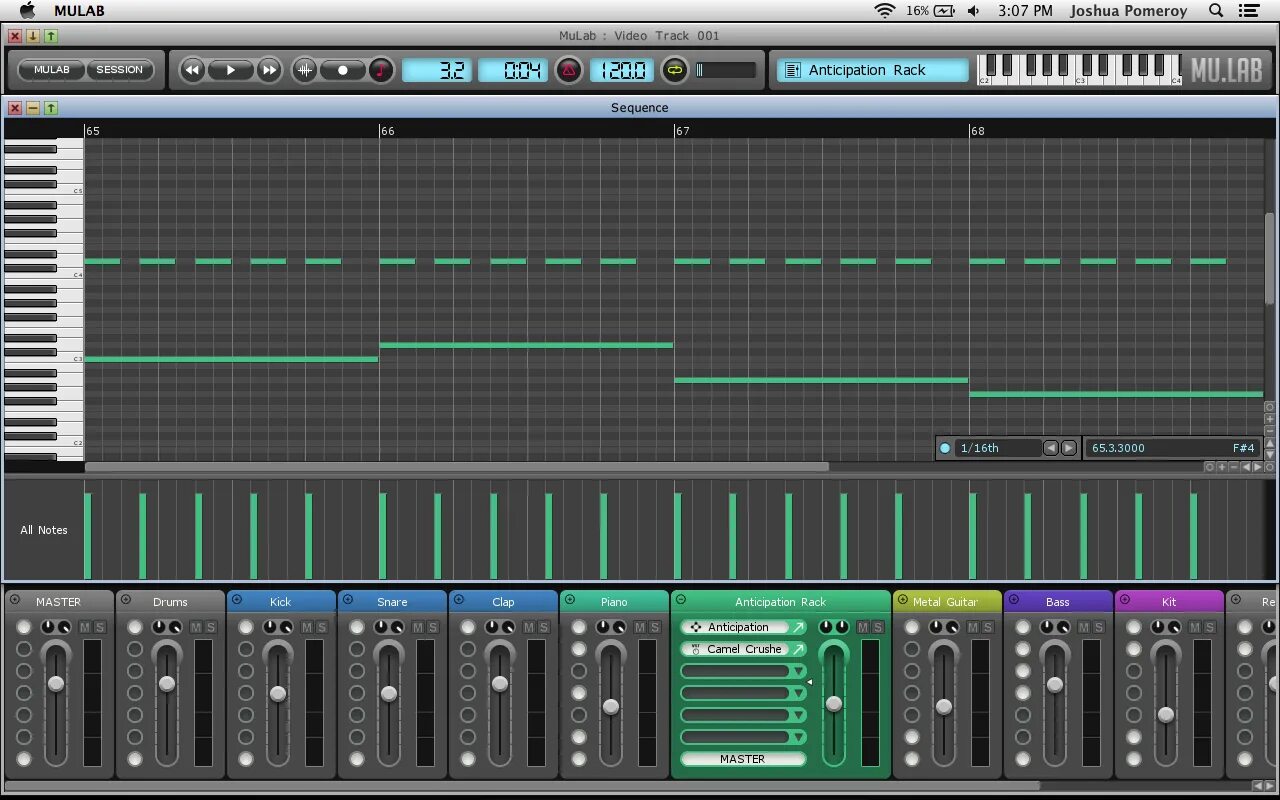Solo the Snare track
This screenshot has height=800, width=1280.
(433, 627)
